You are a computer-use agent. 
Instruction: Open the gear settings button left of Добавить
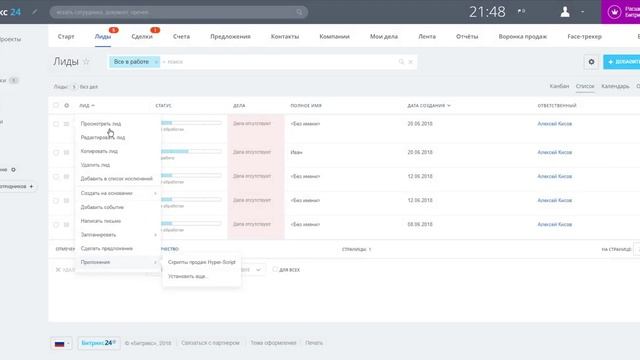pyautogui.click(x=591, y=62)
